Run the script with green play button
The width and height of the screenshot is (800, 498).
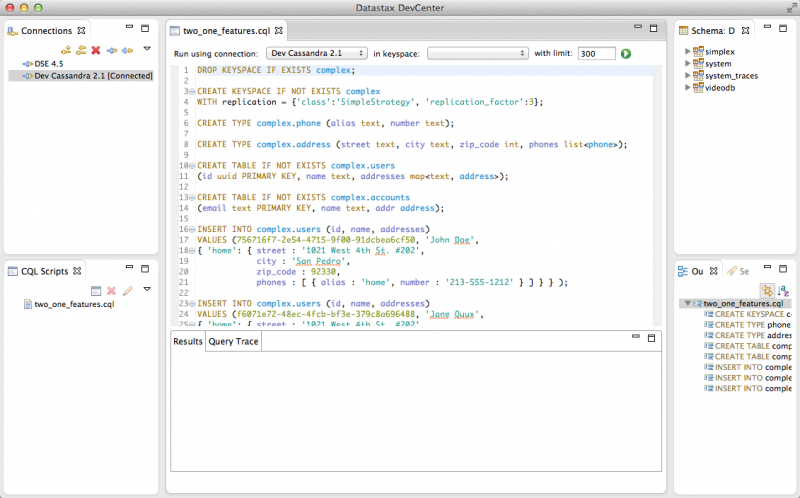coord(626,54)
